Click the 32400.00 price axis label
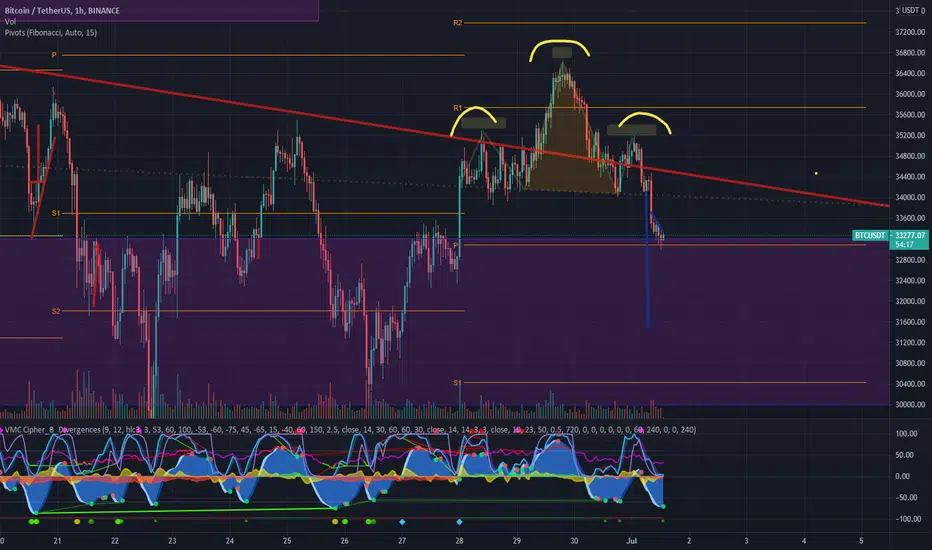Image resolution: width=932 pixels, height=550 pixels. [910, 281]
